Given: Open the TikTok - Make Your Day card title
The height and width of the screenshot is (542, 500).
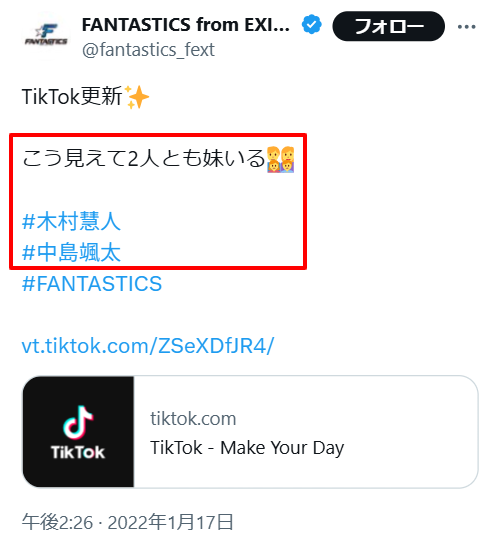Looking at the screenshot, I should click(247, 448).
